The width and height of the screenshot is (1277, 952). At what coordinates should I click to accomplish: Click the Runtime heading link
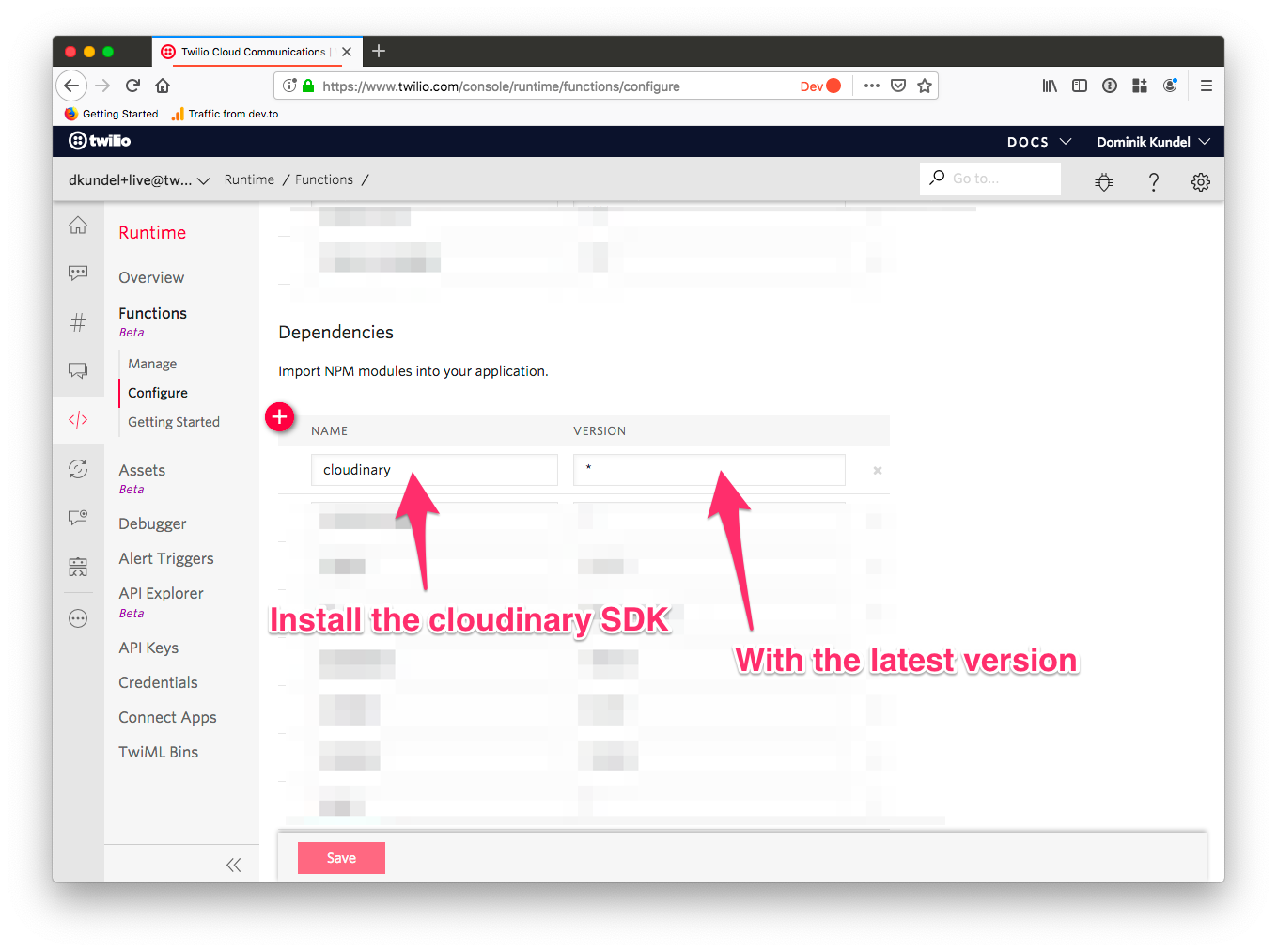(x=152, y=232)
